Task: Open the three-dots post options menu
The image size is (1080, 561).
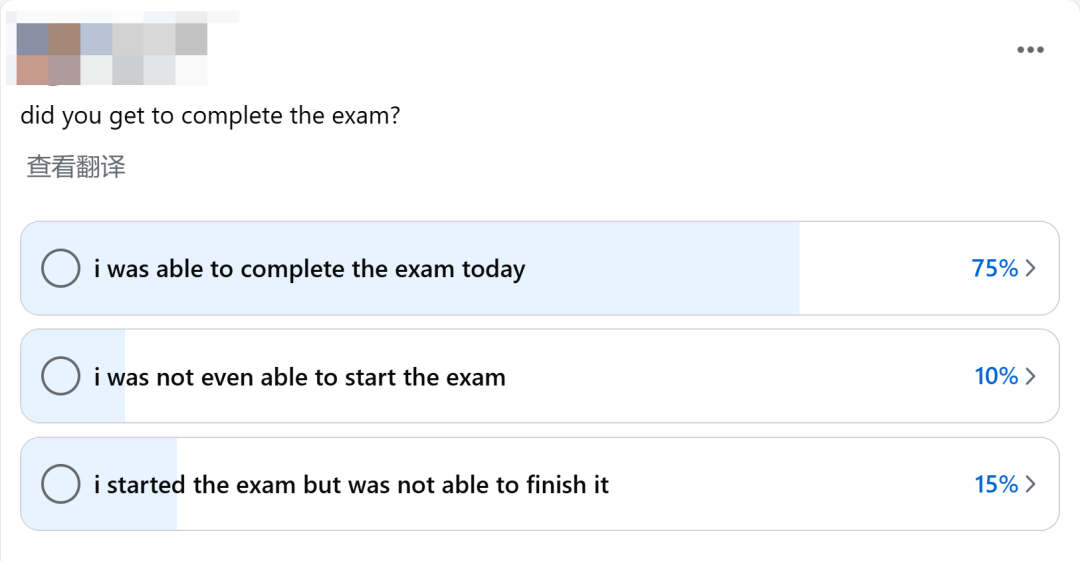Action: click(x=1030, y=50)
